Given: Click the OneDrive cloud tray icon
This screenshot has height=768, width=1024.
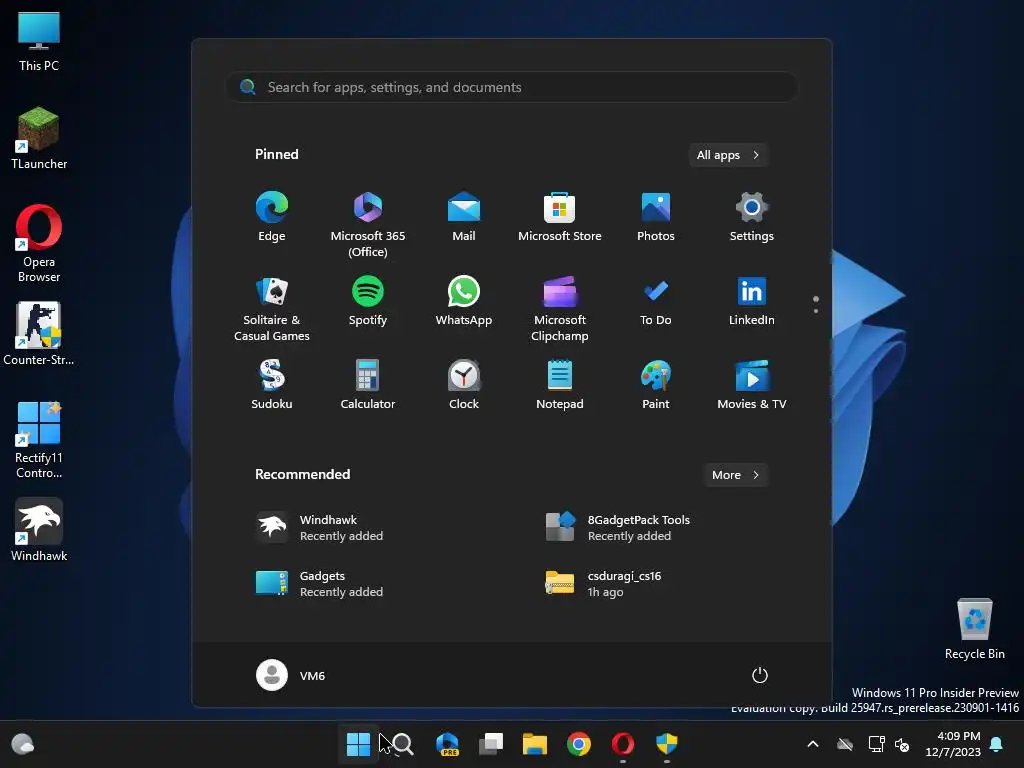Looking at the screenshot, I should point(845,744).
